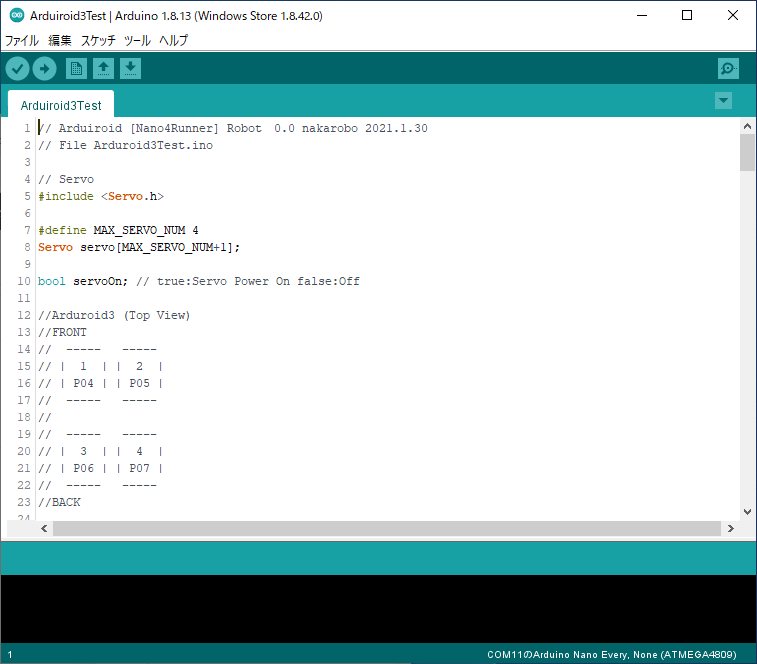Open the ファイル menu
This screenshot has width=757, height=664.
tap(22, 41)
